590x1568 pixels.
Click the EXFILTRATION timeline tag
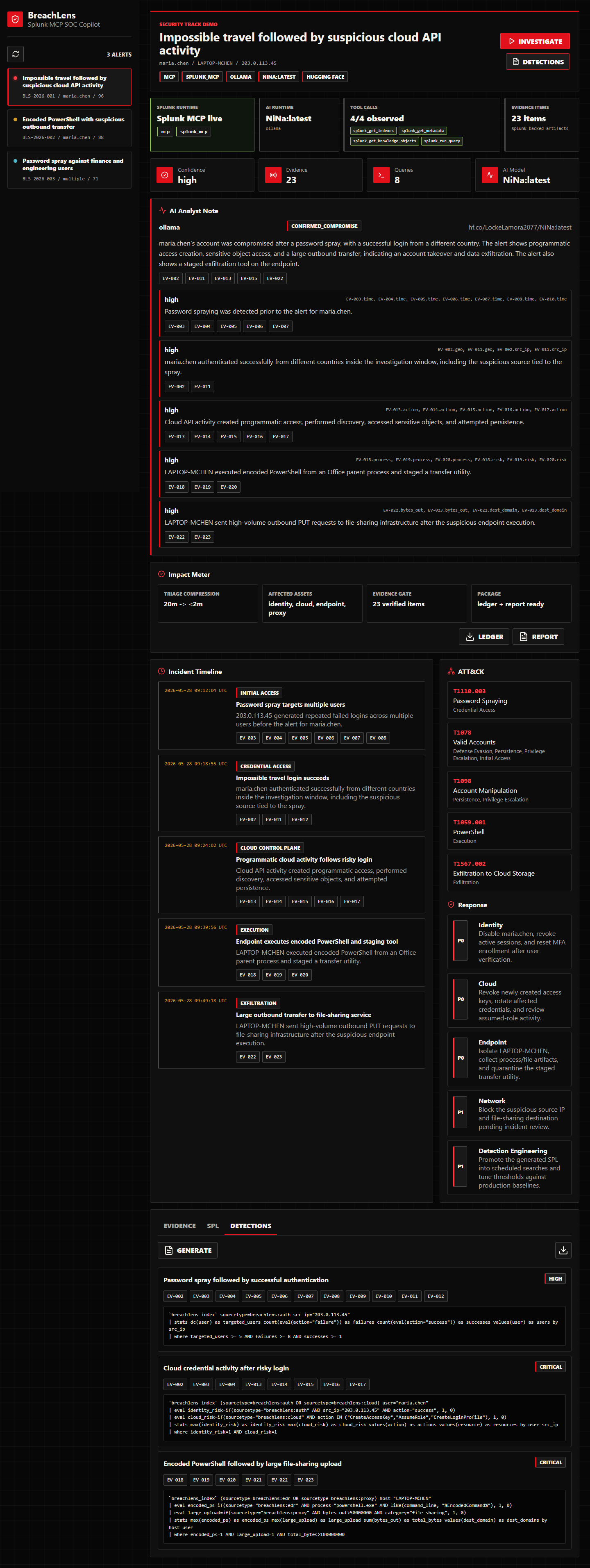pos(258,1003)
